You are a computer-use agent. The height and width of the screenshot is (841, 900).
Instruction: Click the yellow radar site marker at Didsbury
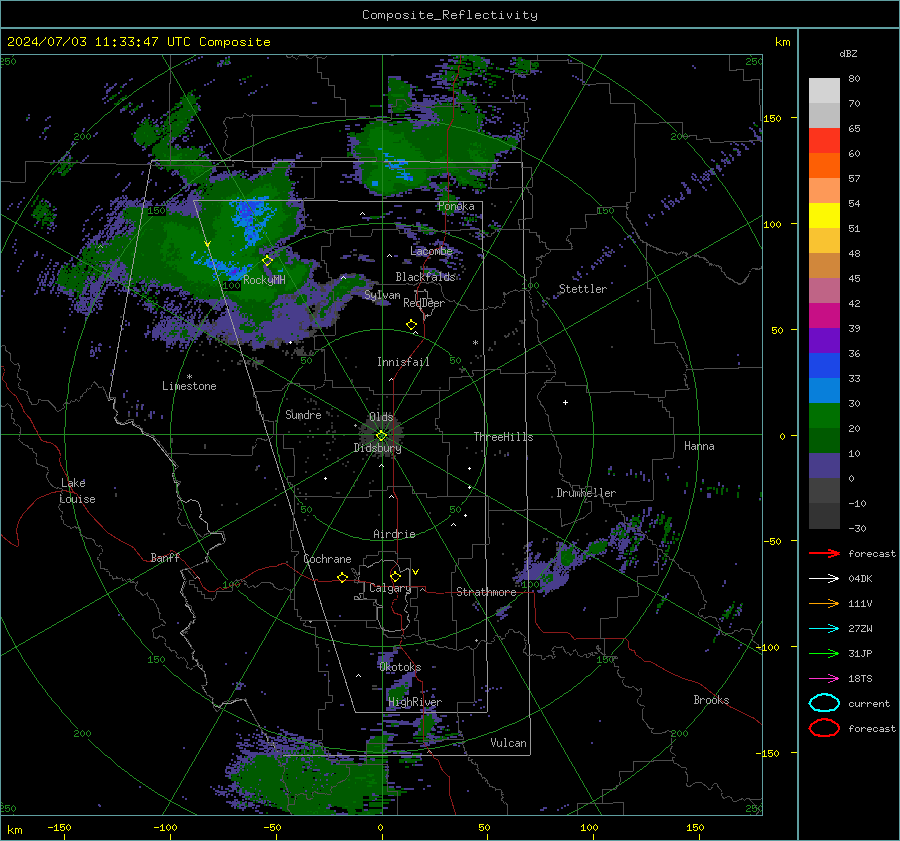pos(382,435)
